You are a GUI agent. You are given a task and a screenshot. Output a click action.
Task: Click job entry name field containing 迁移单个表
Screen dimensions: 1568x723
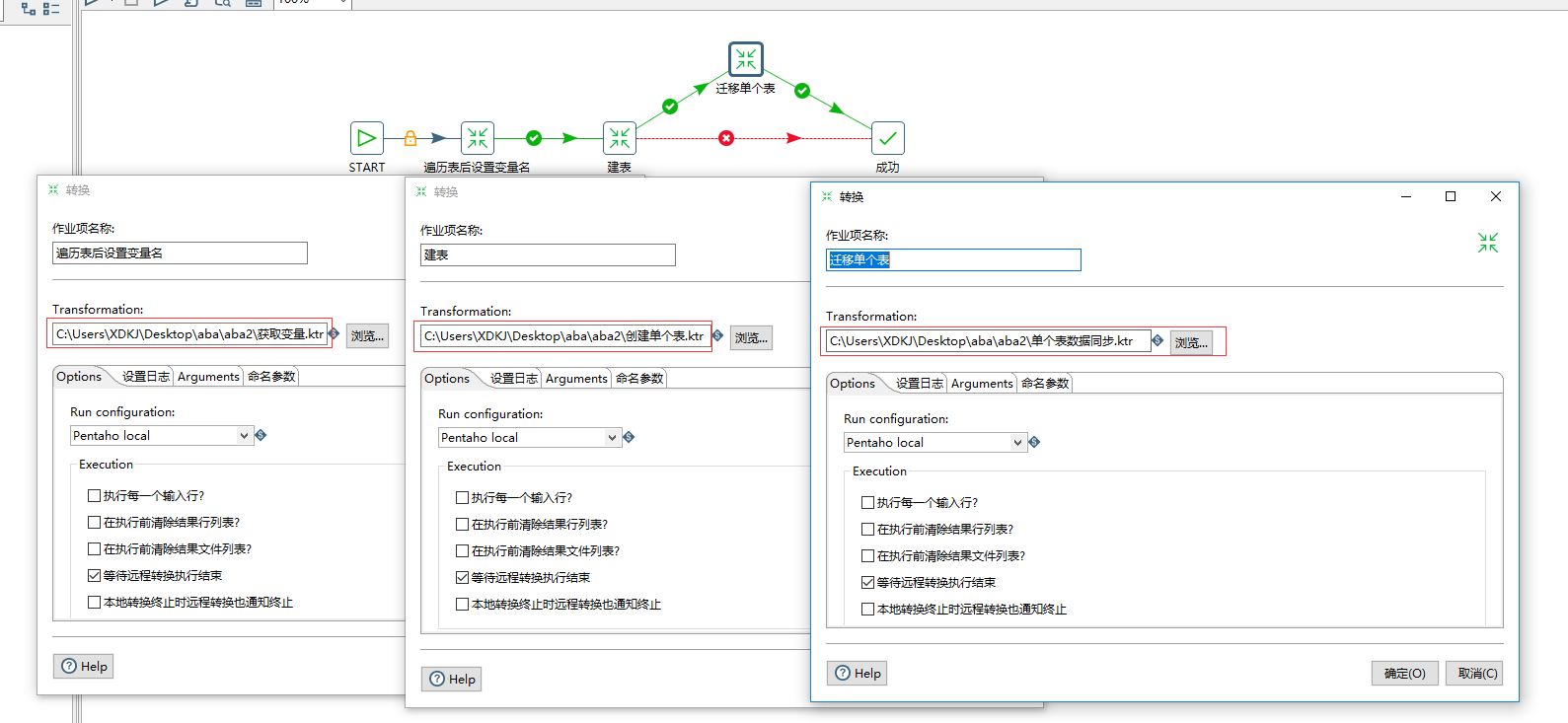click(x=953, y=259)
